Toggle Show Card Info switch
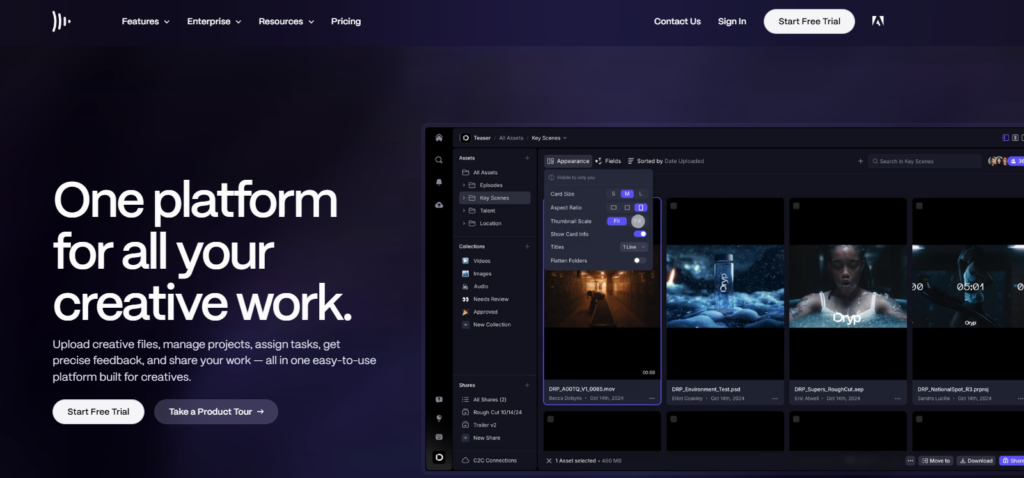Screen dimensions: 1024x478 tap(640, 234)
